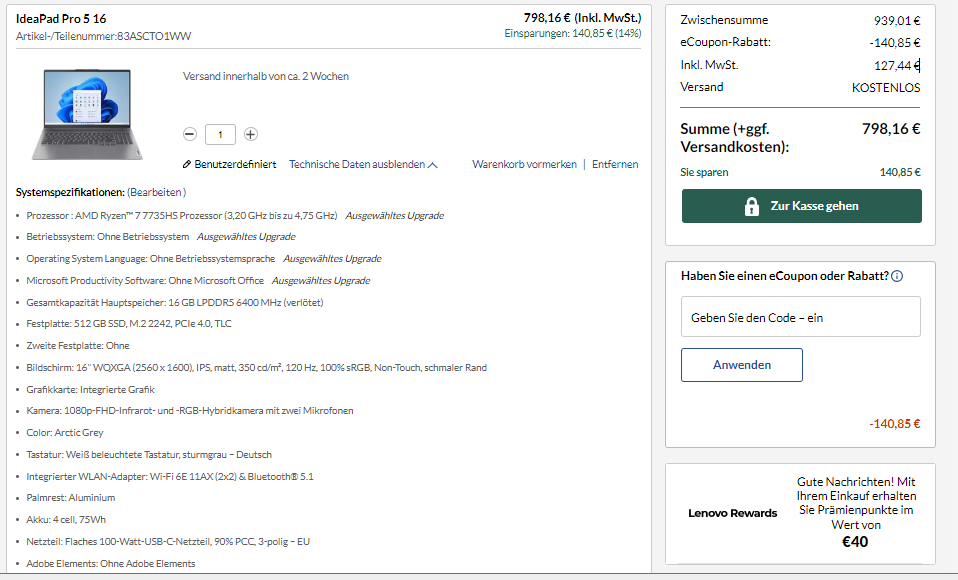958x580 pixels.
Task: Click the Gesamtkapazität Hauptspeicher 16 GB line
Action: [175, 303]
